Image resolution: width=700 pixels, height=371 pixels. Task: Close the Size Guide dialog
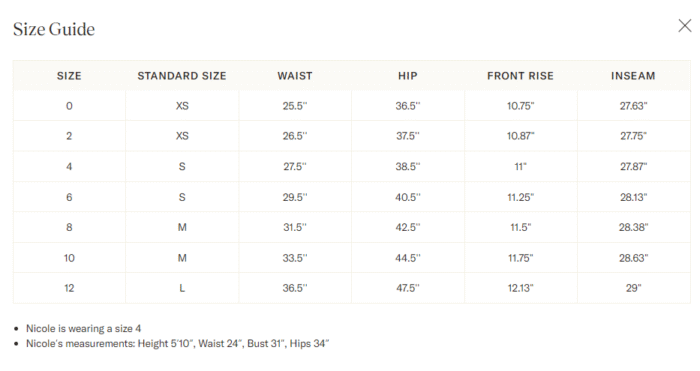[x=684, y=26]
